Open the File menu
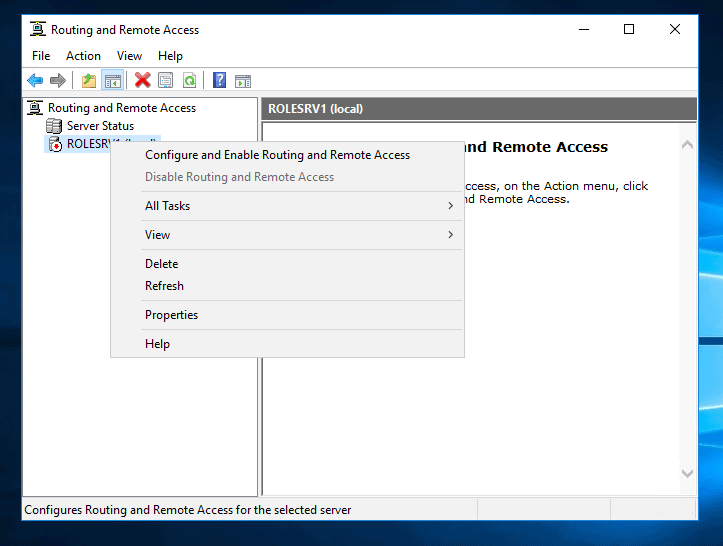The width and height of the screenshot is (723, 546). 41,56
